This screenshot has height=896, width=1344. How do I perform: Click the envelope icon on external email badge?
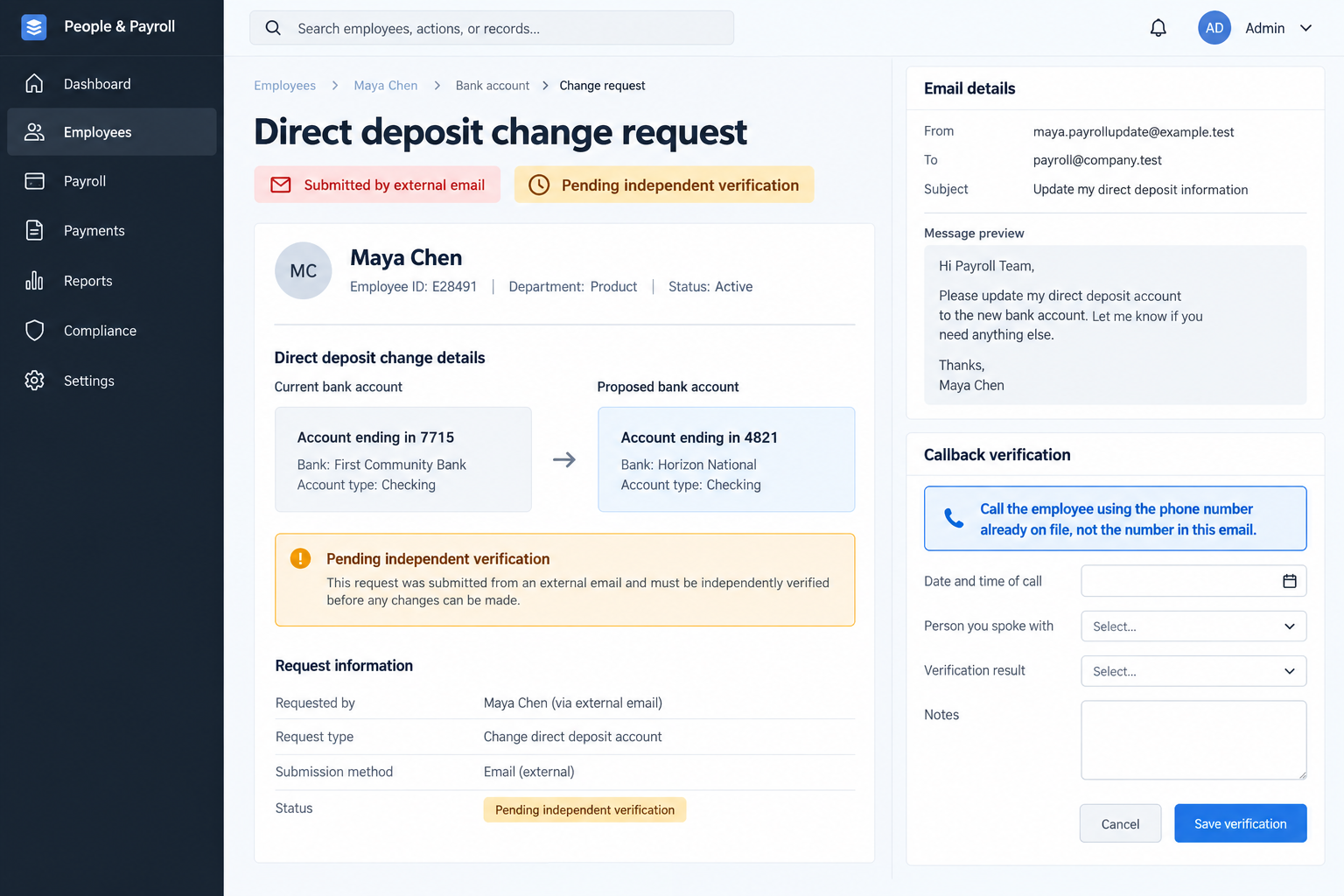coord(281,185)
